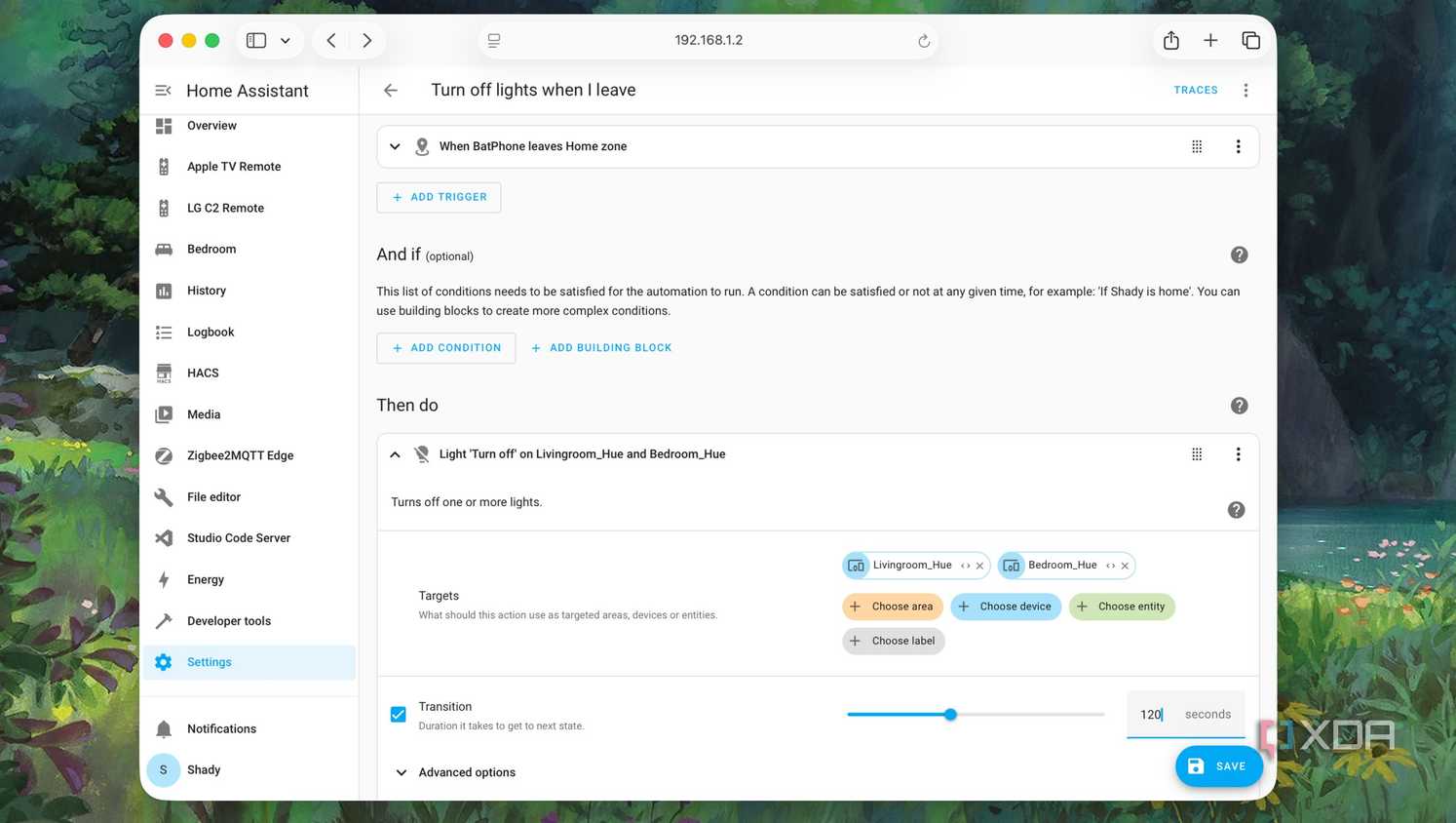1456x823 pixels.
Task: Click the Safari share icon
Action: point(1170,40)
